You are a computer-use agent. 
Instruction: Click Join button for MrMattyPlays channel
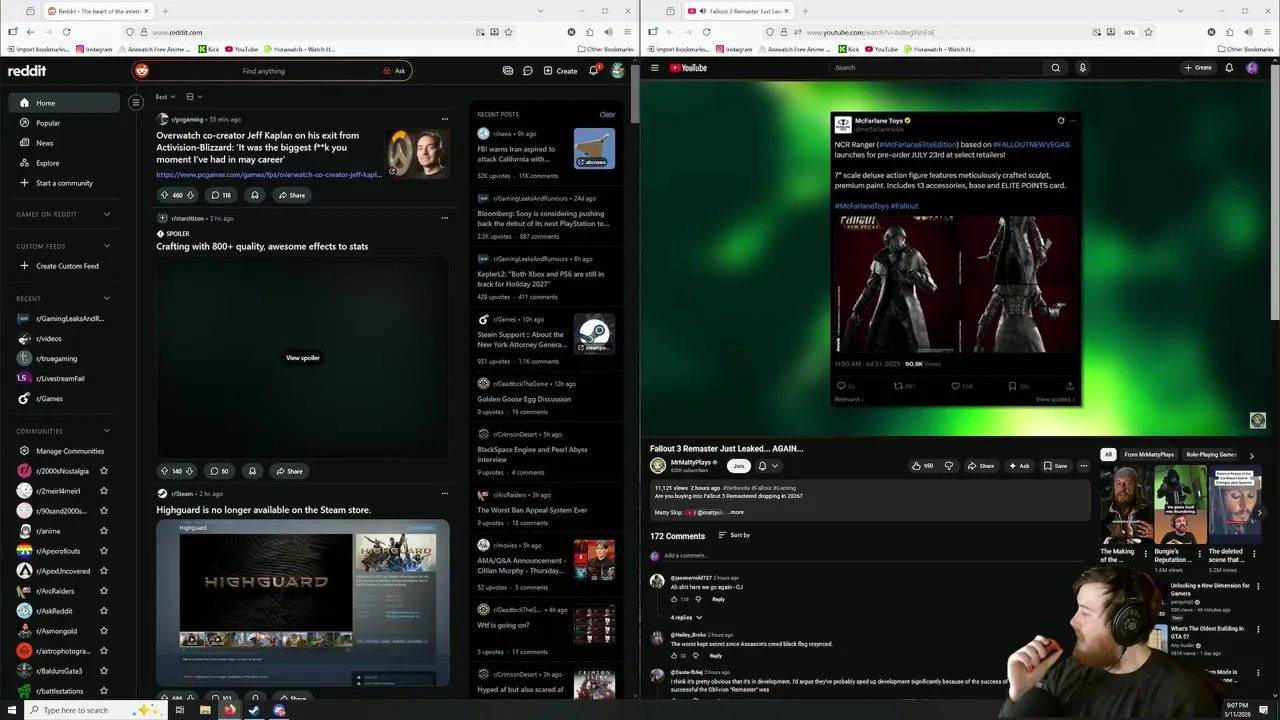(739, 466)
